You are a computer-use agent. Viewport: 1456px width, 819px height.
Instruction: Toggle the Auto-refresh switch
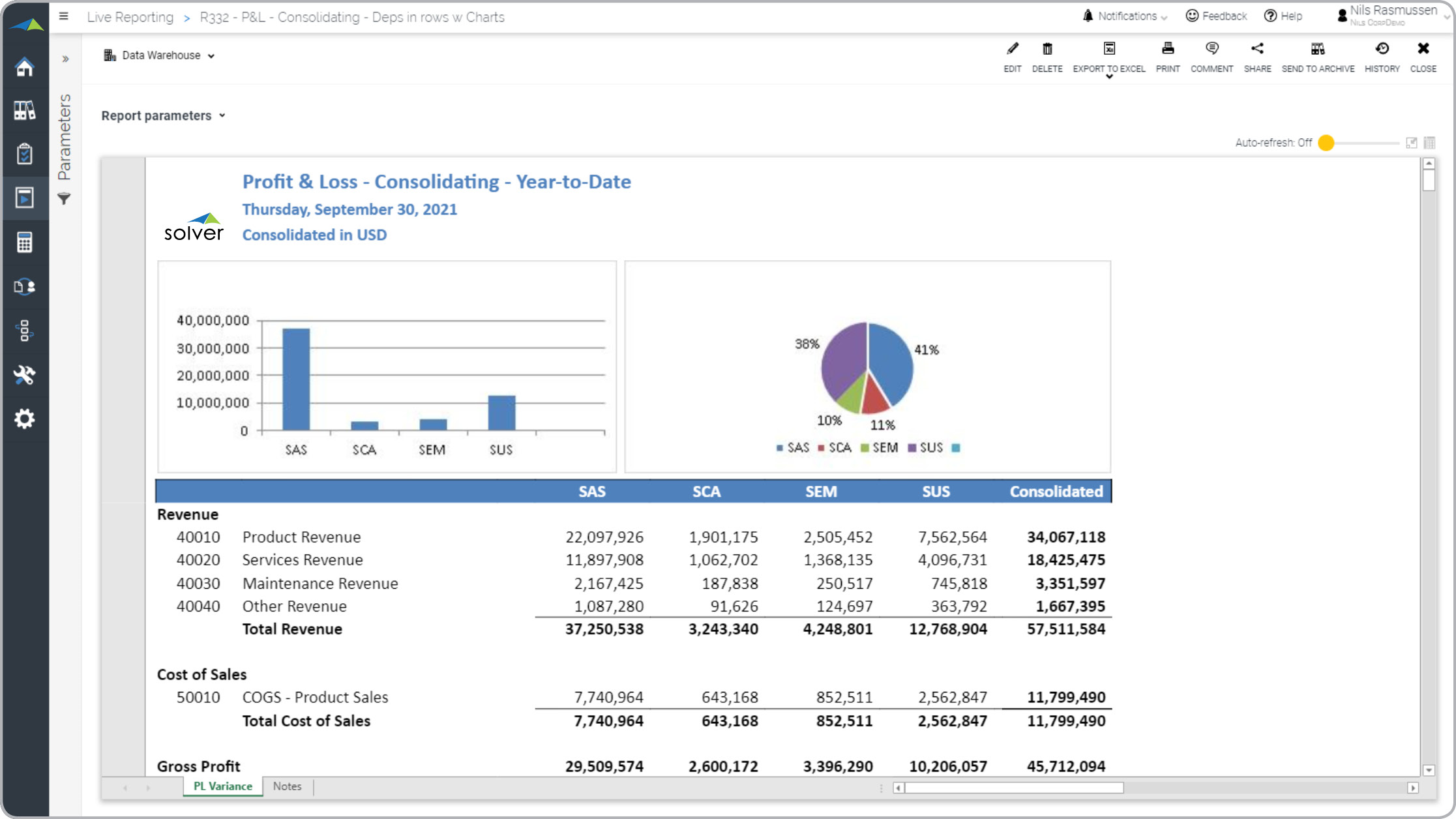pyautogui.click(x=1327, y=143)
